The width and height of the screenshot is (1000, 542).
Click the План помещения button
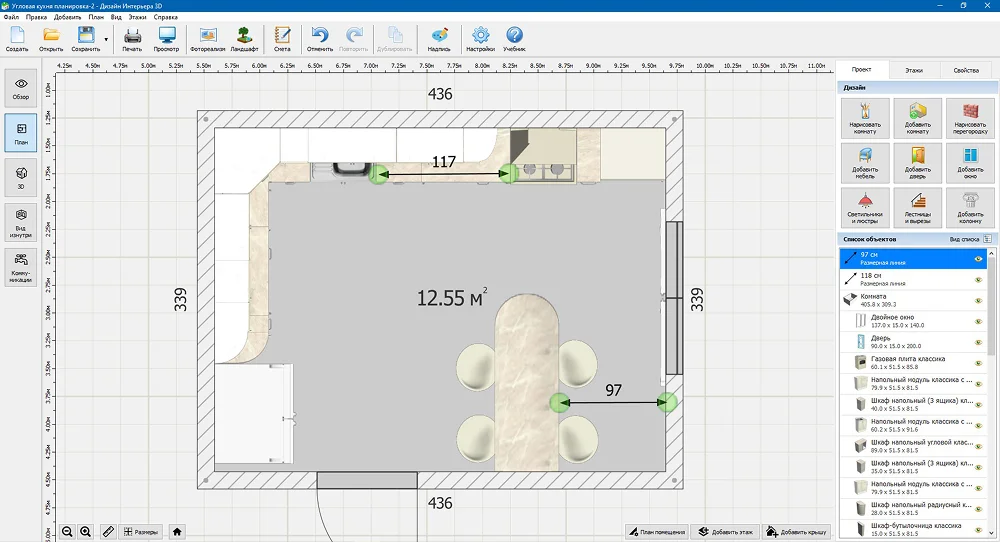[x=655, y=531]
